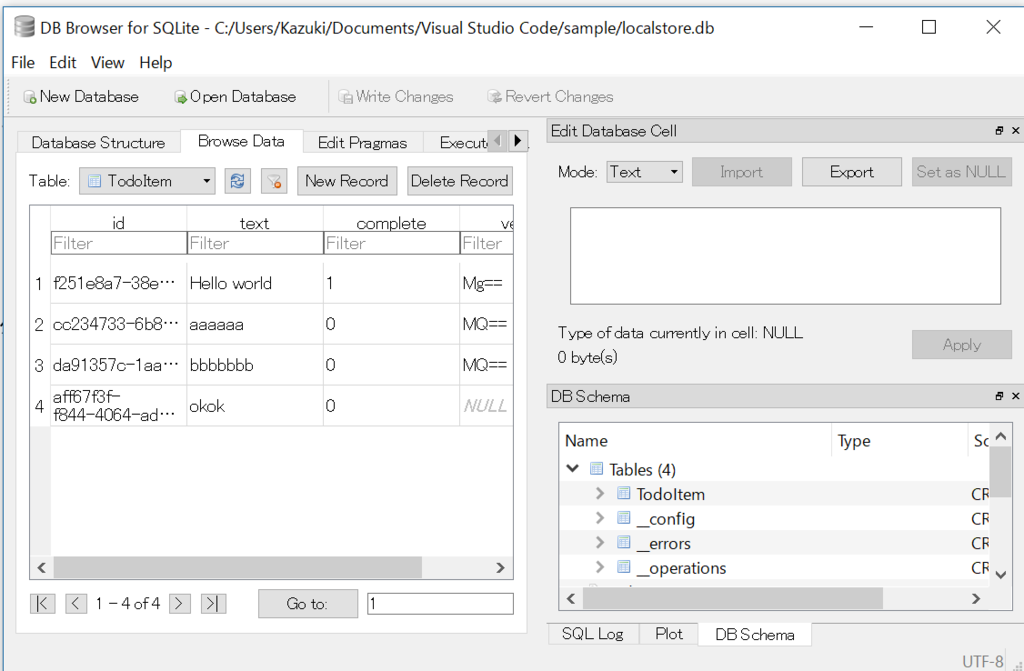
Task: Open the Help menu
Action: click(x=155, y=63)
